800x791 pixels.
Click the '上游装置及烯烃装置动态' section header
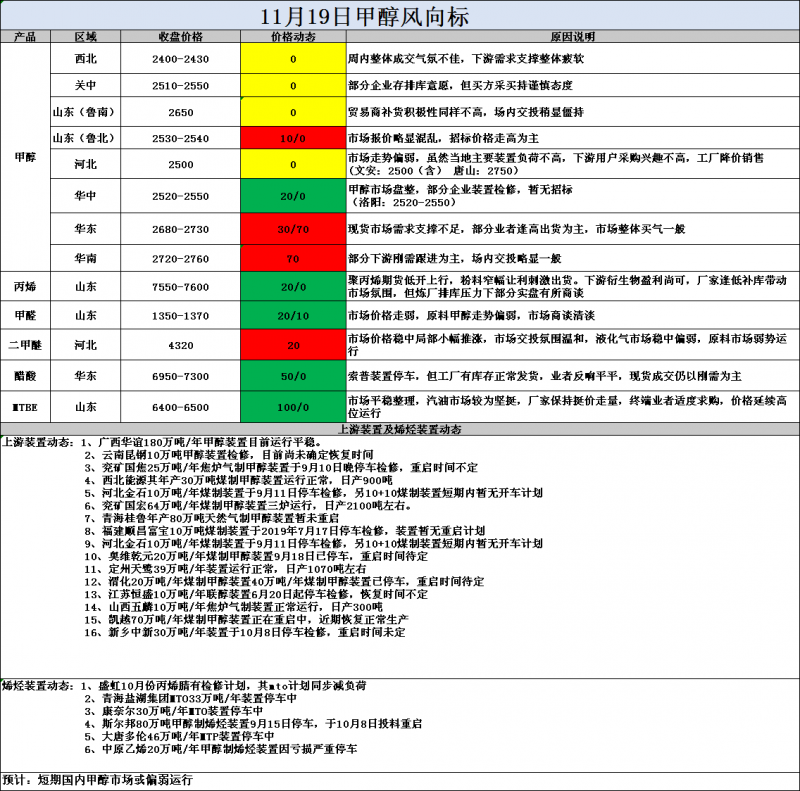click(400, 429)
